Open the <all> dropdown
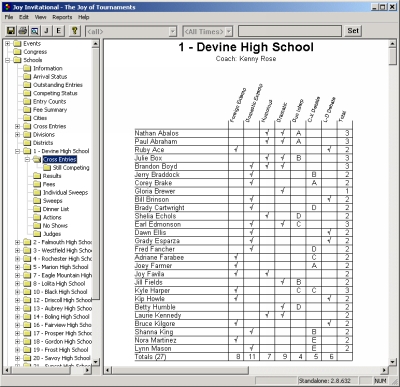400x387 pixels. (x=131, y=31)
